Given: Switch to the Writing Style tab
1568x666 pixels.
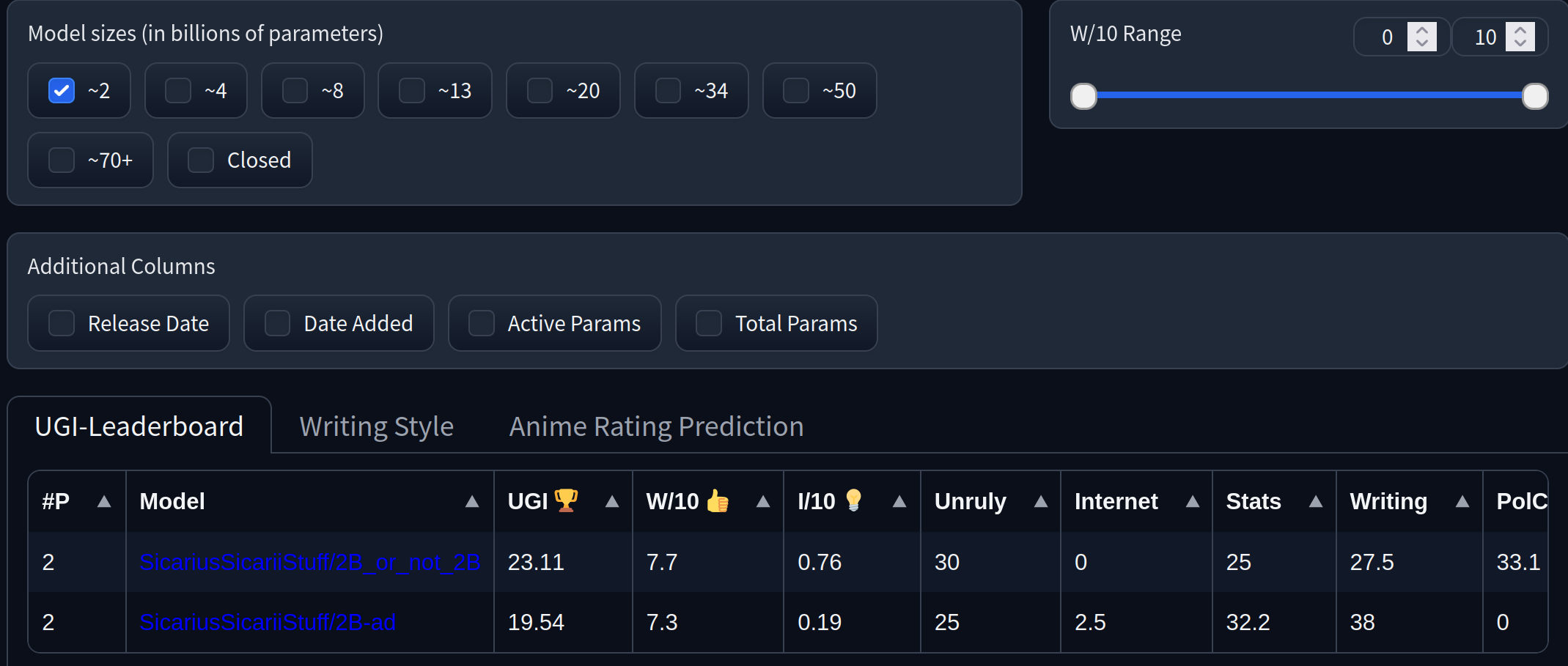Looking at the screenshot, I should pyautogui.click(x=376, y=426).
